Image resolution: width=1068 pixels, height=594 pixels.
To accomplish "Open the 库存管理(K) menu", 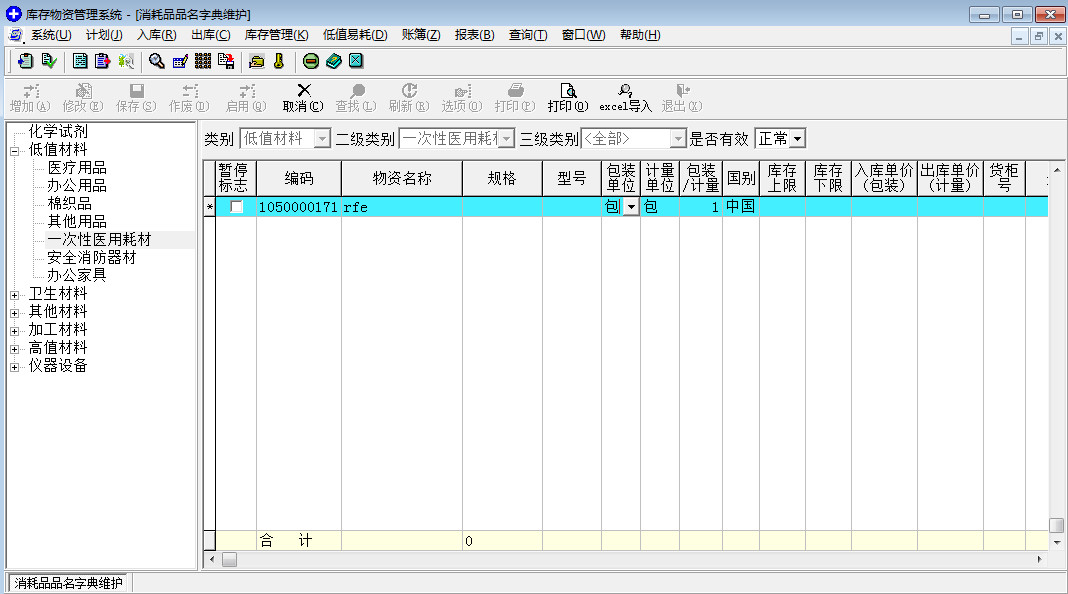I will [x=276, y=35].
